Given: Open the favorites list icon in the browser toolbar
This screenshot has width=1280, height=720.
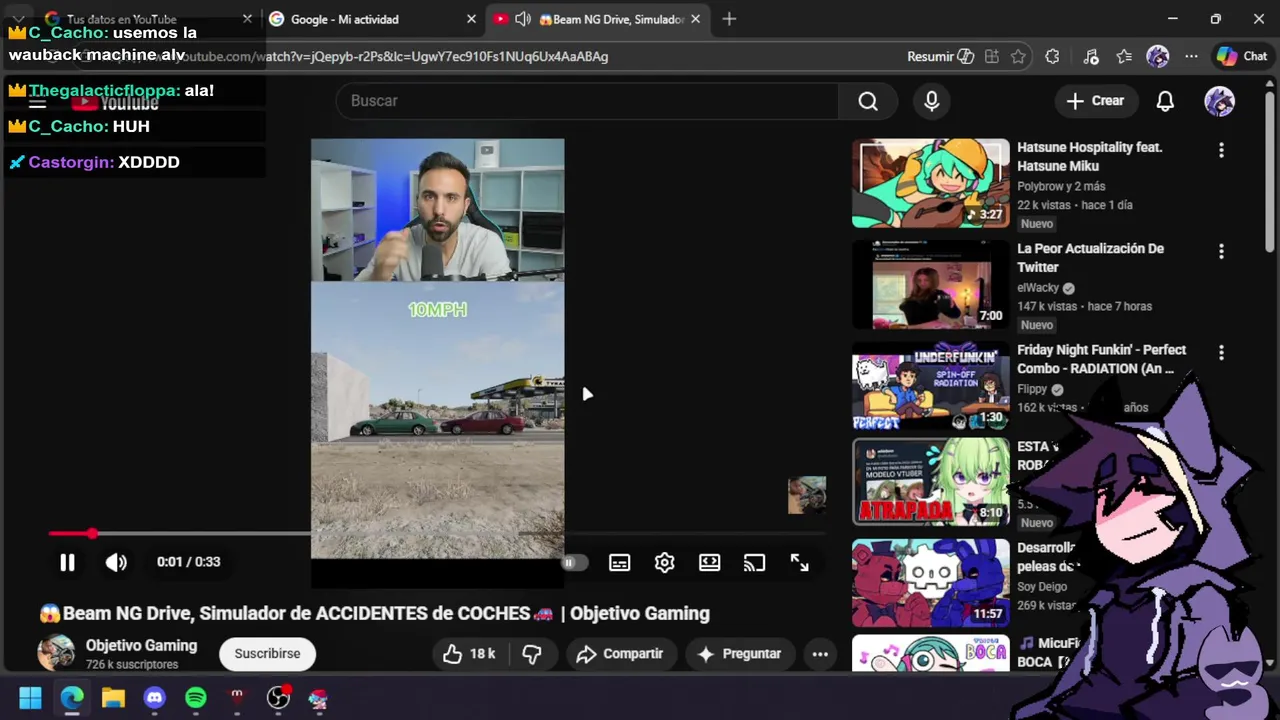Looking at the screenshot, I should pyautogui.click(x=1124, y=57).
